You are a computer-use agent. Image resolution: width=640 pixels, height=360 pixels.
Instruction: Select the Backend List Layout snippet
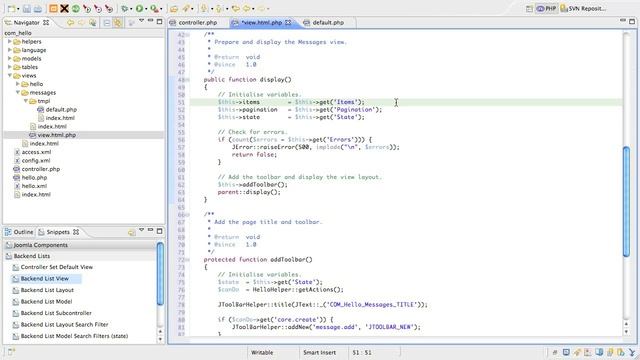pyautogui.click(x=47, y=290)
